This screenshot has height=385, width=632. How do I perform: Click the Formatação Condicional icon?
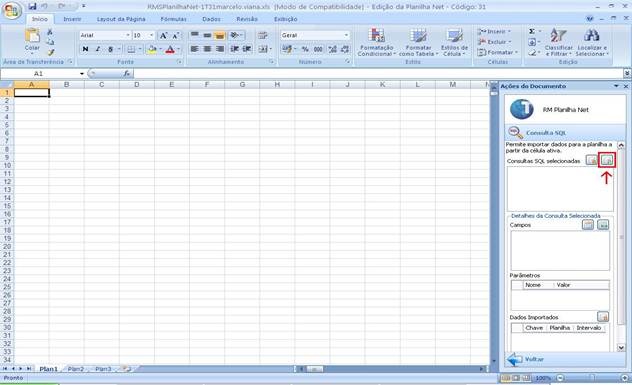point(377,36)
